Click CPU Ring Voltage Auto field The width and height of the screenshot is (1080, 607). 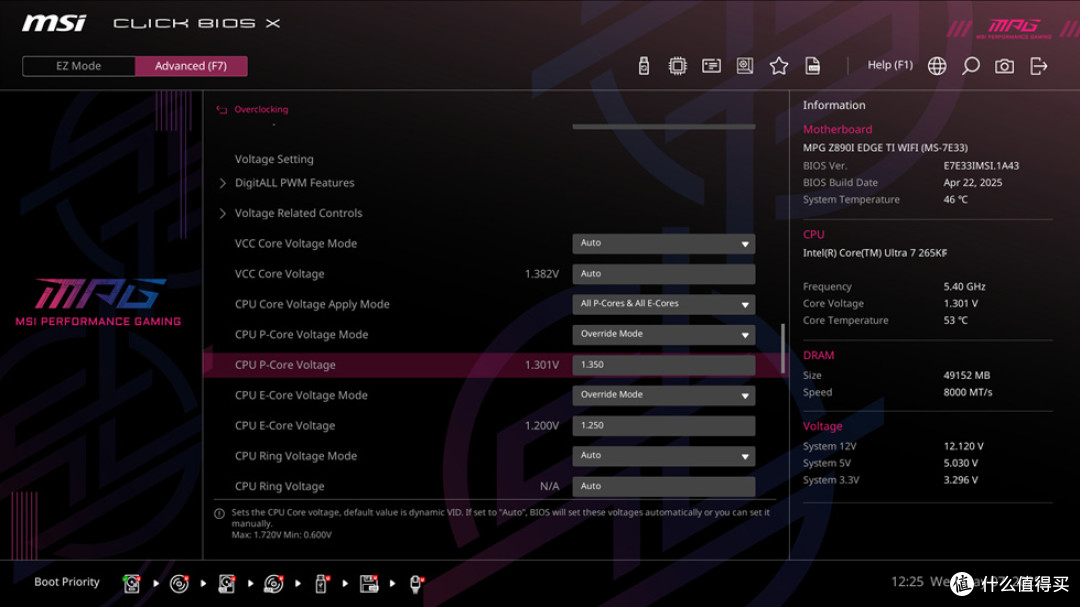(663, 486)
